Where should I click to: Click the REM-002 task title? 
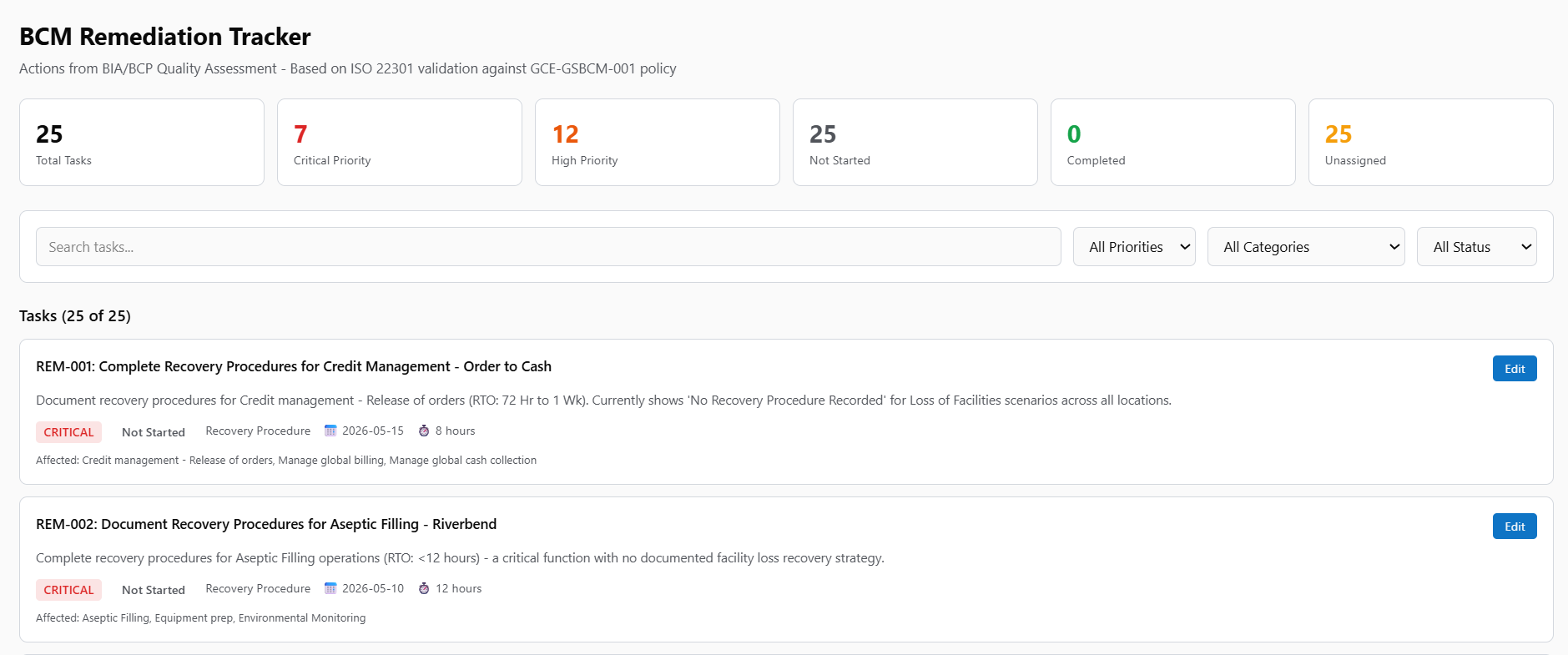tap(266, 524)
